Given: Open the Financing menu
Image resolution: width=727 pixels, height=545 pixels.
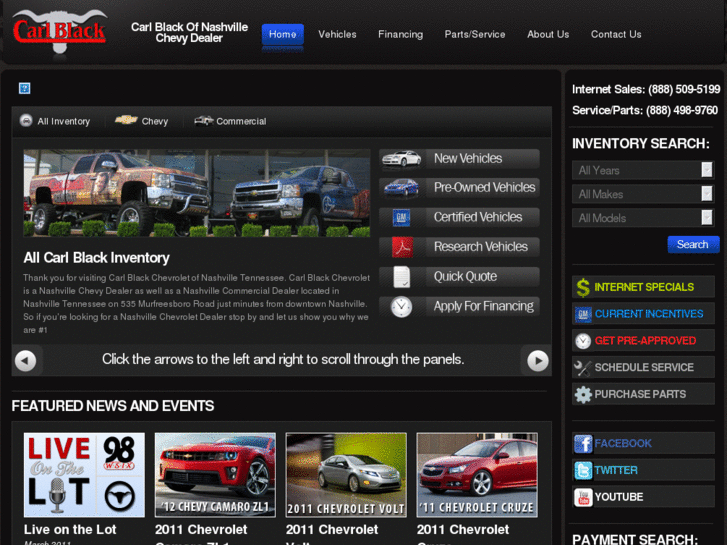Looking at the screenshot, I should (x=401, y=34).
